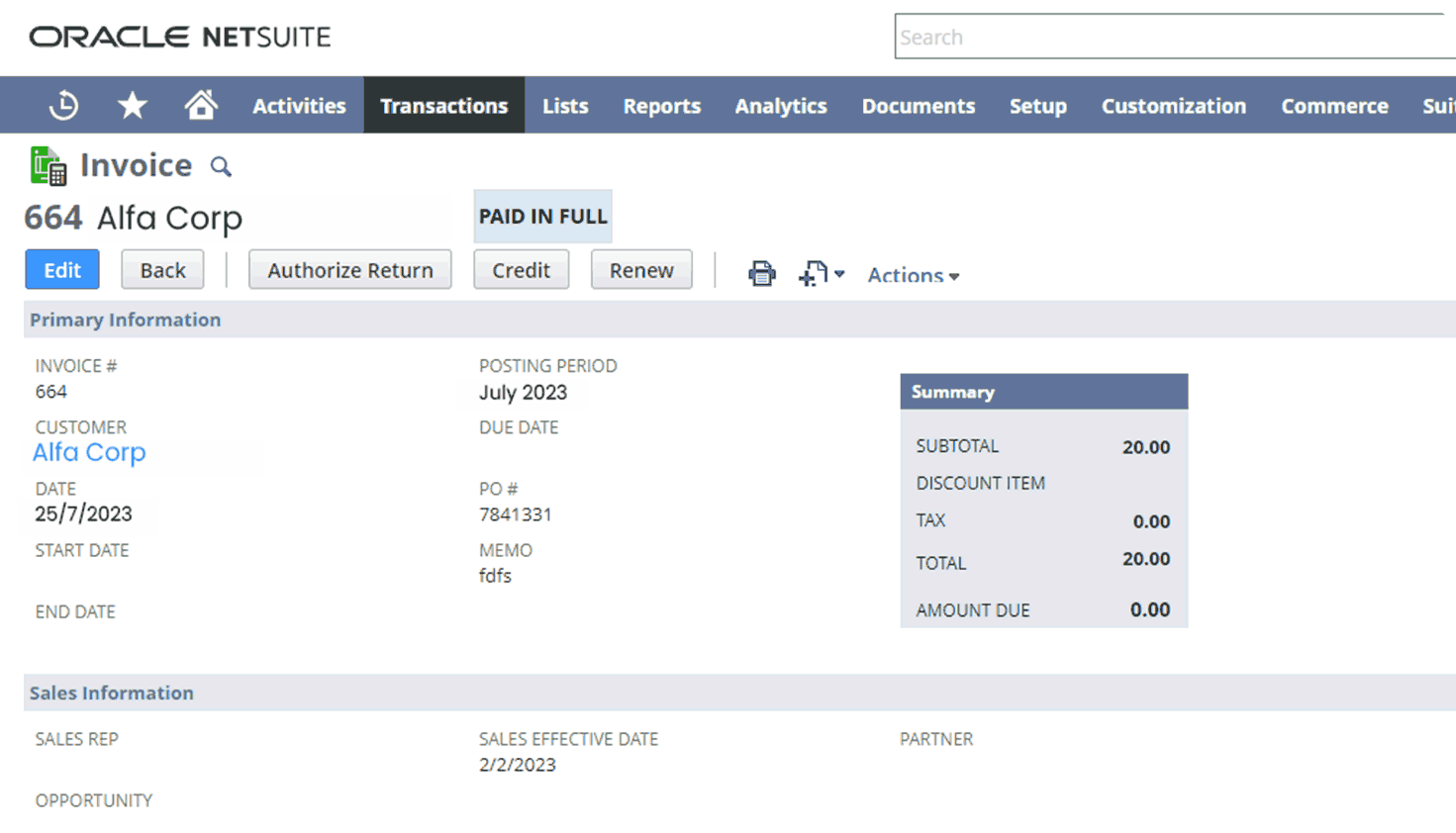Expand the Actions dropdown
This screenshot has width=1456, height=833.
click(914, 275)
